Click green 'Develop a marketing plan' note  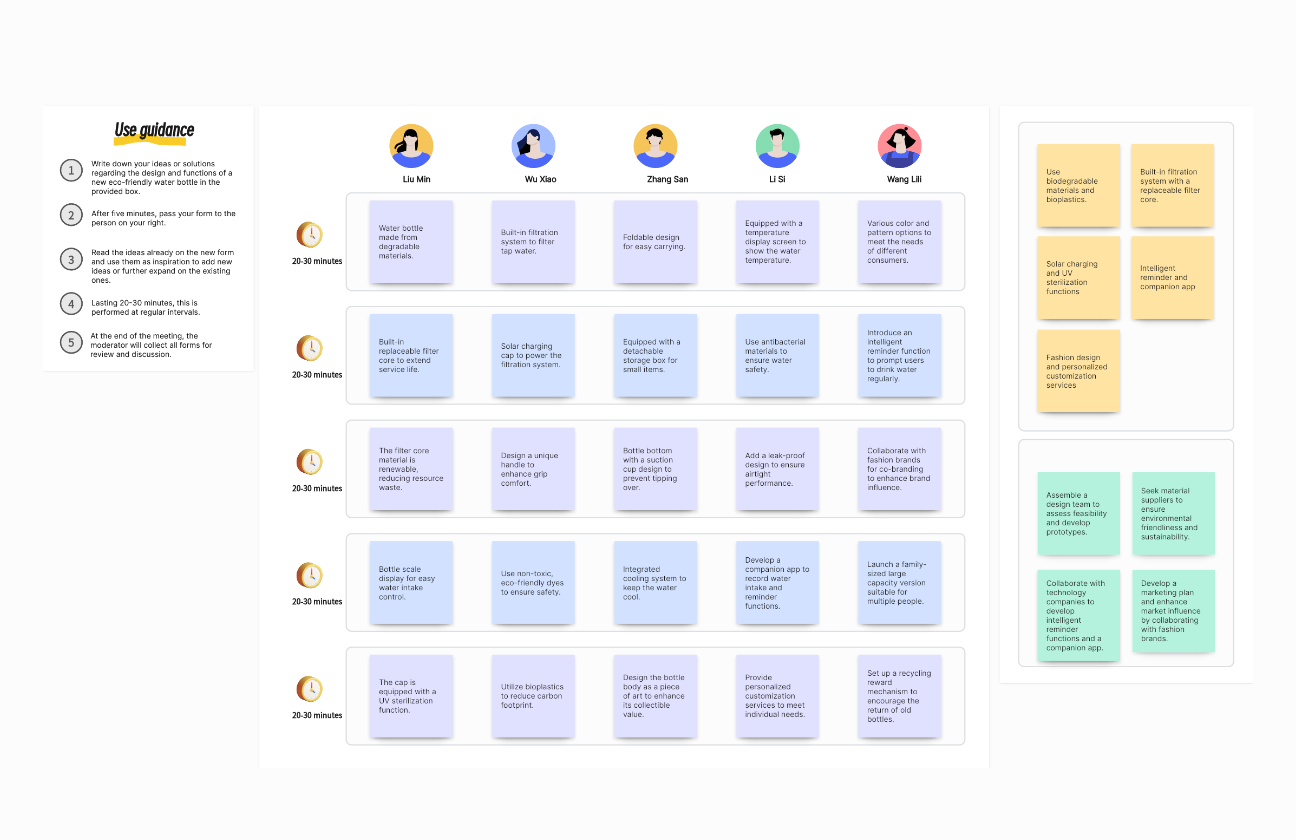1173,611
